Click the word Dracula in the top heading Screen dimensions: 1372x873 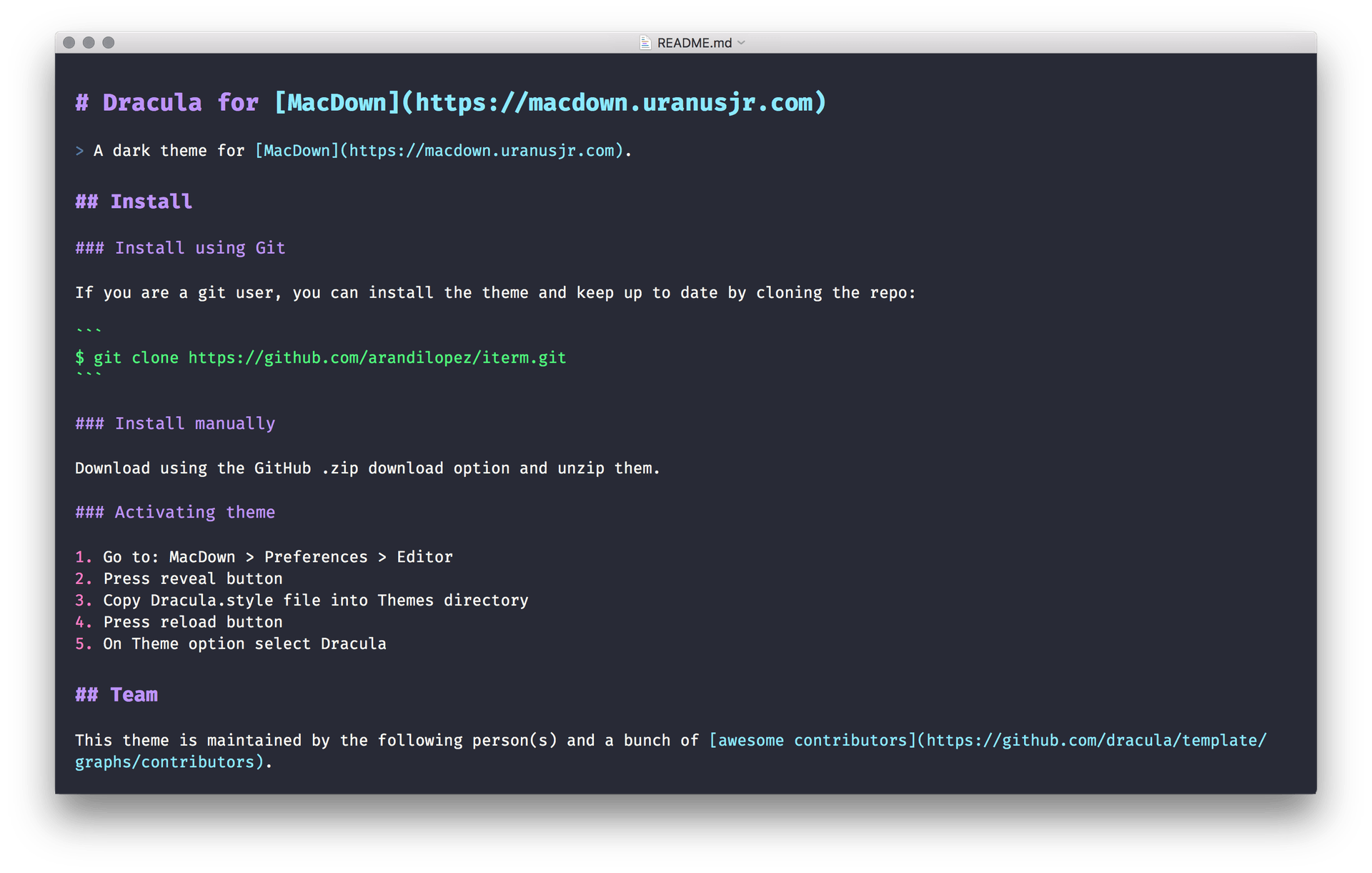152,102
